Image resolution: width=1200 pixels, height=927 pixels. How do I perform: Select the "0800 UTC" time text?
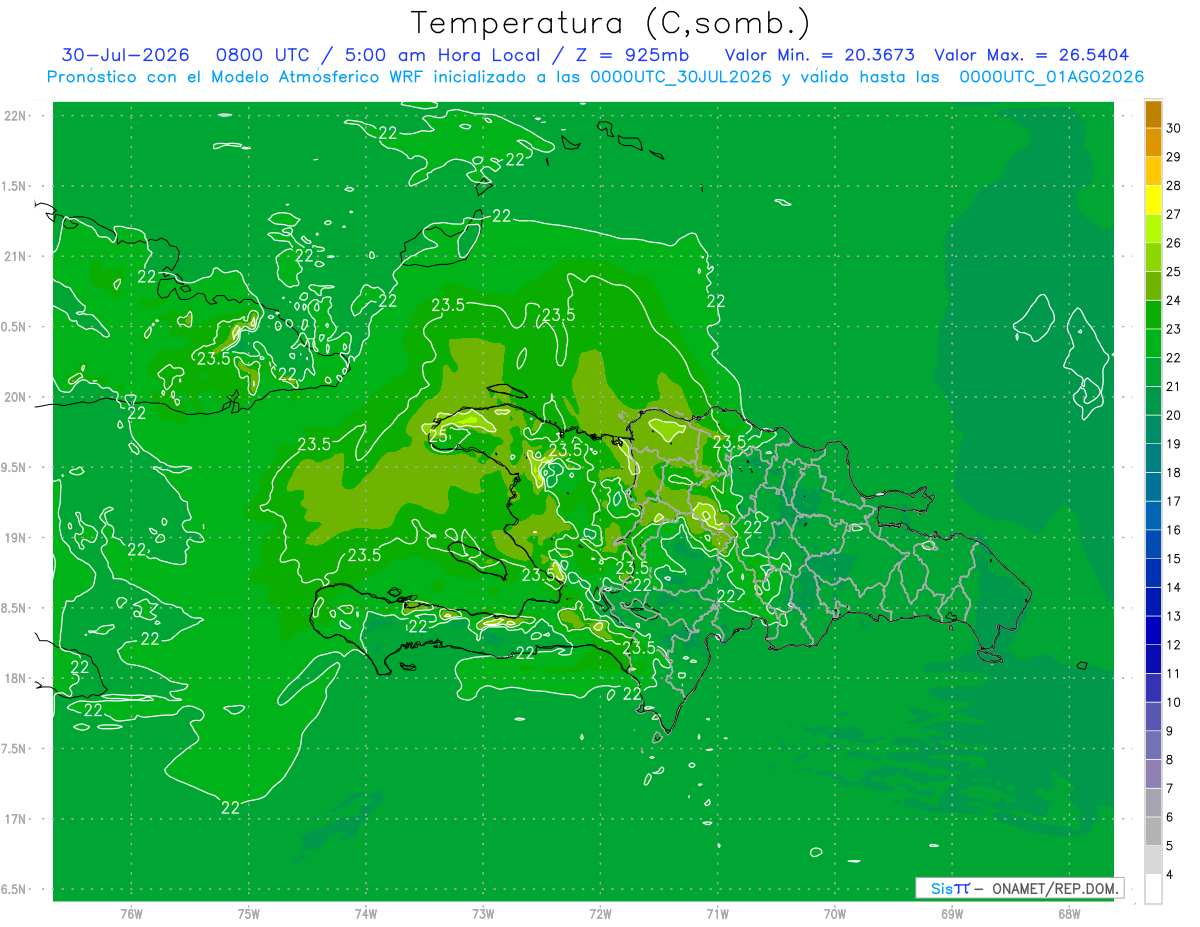click(262, 55)
